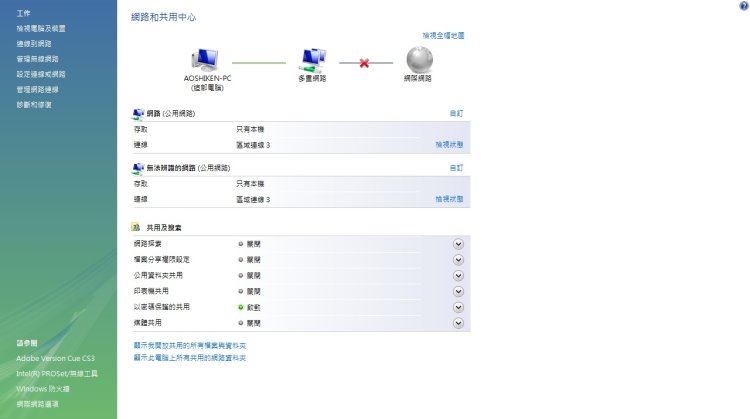Click 區域連線 3 under 無法辨識的網路

[253, 199]
